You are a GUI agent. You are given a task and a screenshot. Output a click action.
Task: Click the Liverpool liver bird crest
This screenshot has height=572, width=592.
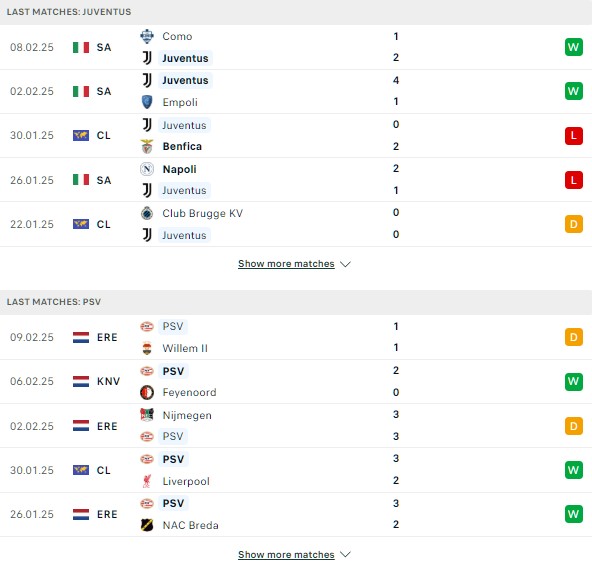pyautogui.click(x=147, y=481)
